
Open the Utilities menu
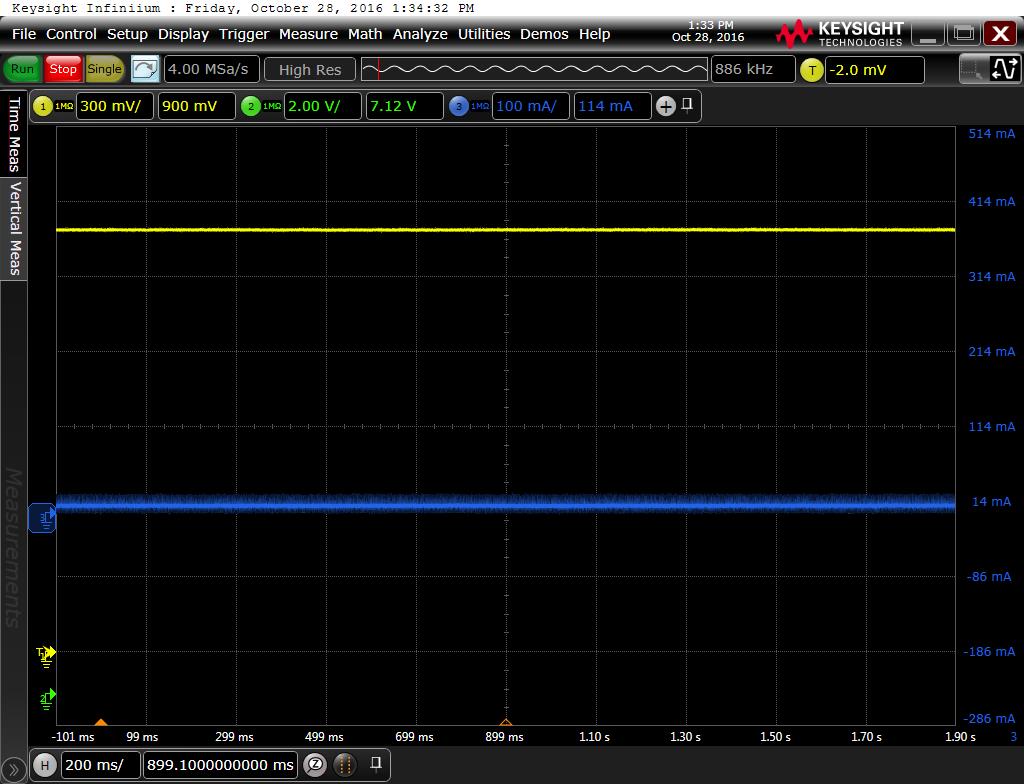(x=484, y=34)
